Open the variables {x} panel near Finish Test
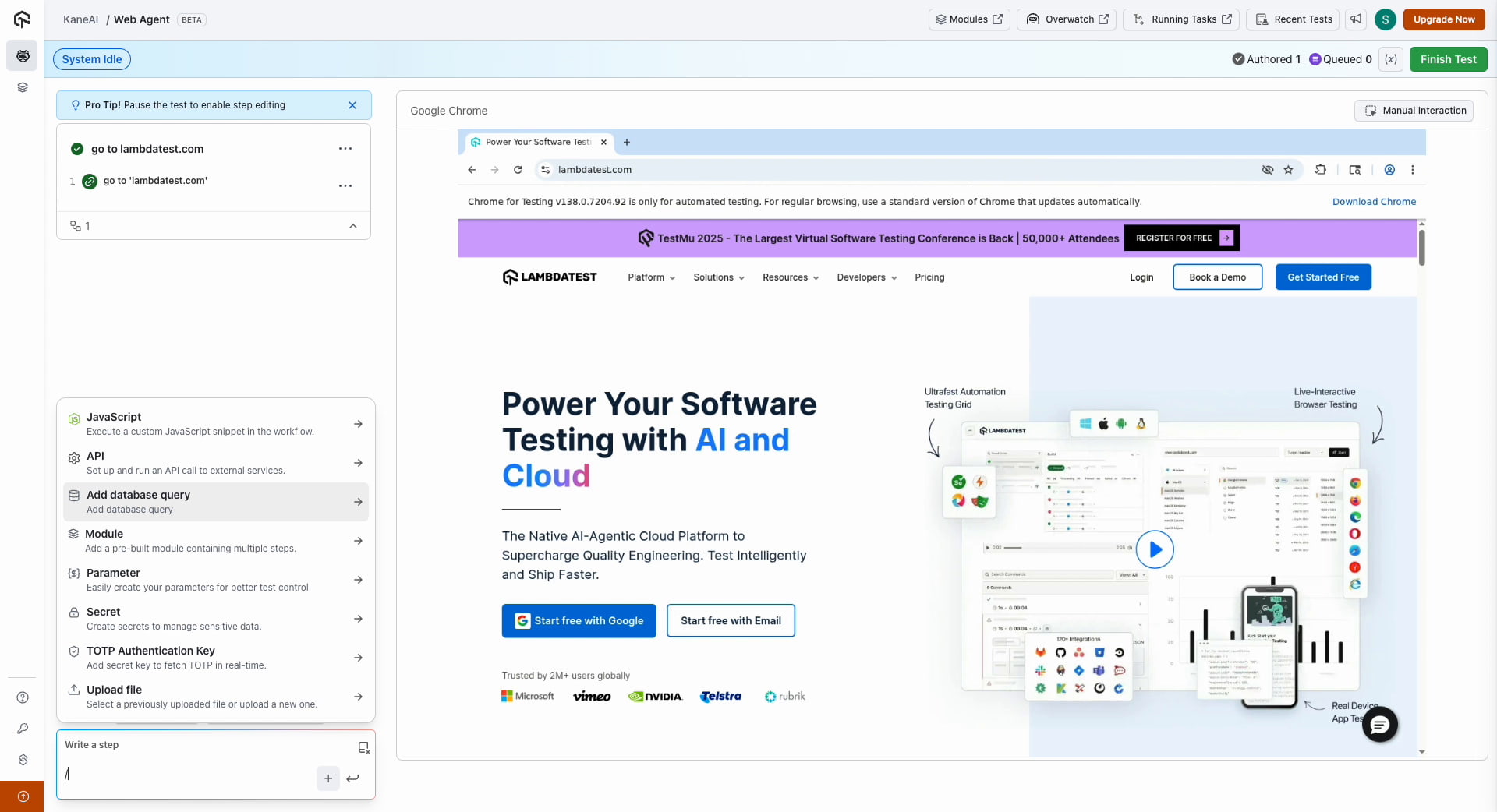This screenshot has width=1497, height=812. tap(1391, 59)
